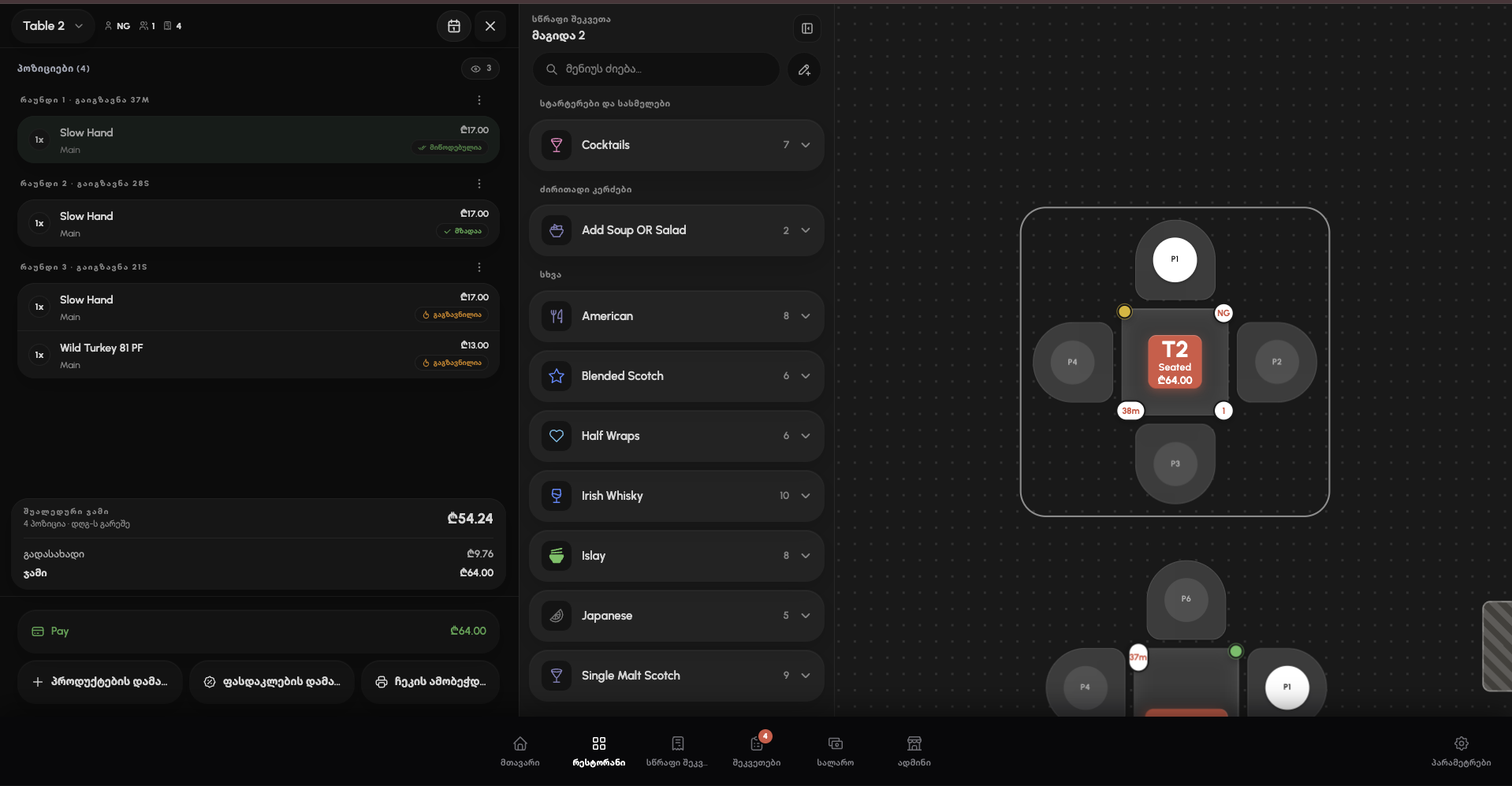This screenshot has width=1512, height=786.
Task: Open the Table 2 dropdown selector
Action: click(53, 26)
